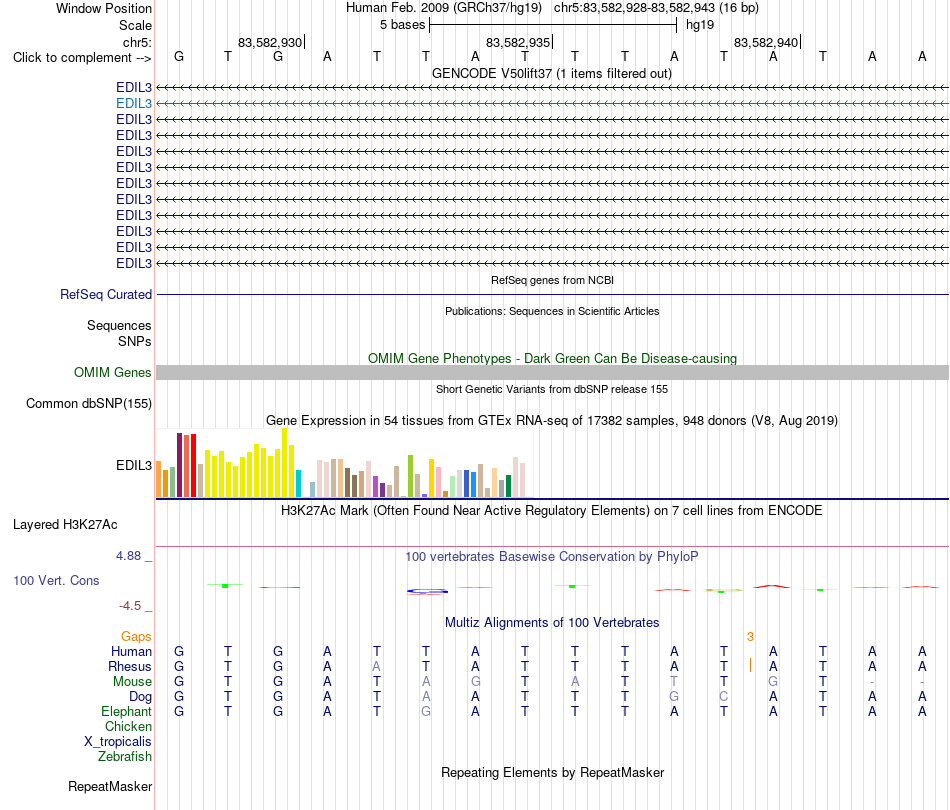Click the Sequences track label

click(x=119, y=325)
